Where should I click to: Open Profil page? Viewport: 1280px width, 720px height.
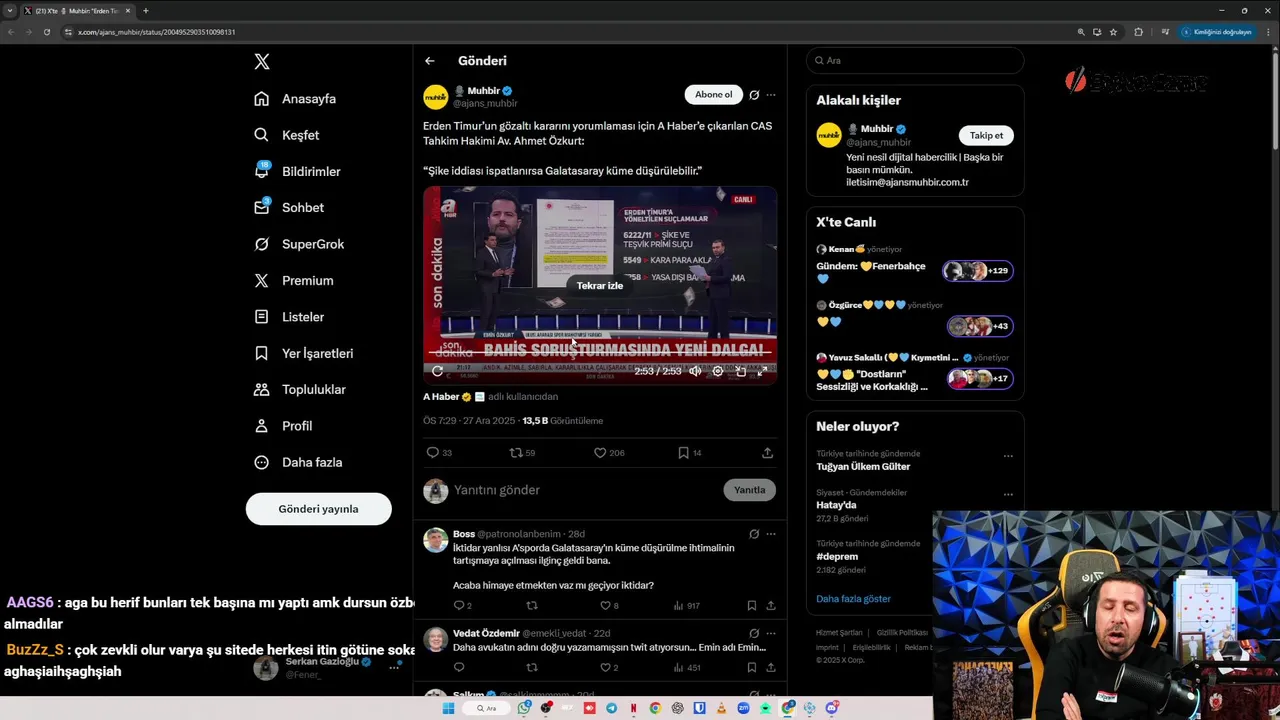pyautogui.click(x=283, y=426)
